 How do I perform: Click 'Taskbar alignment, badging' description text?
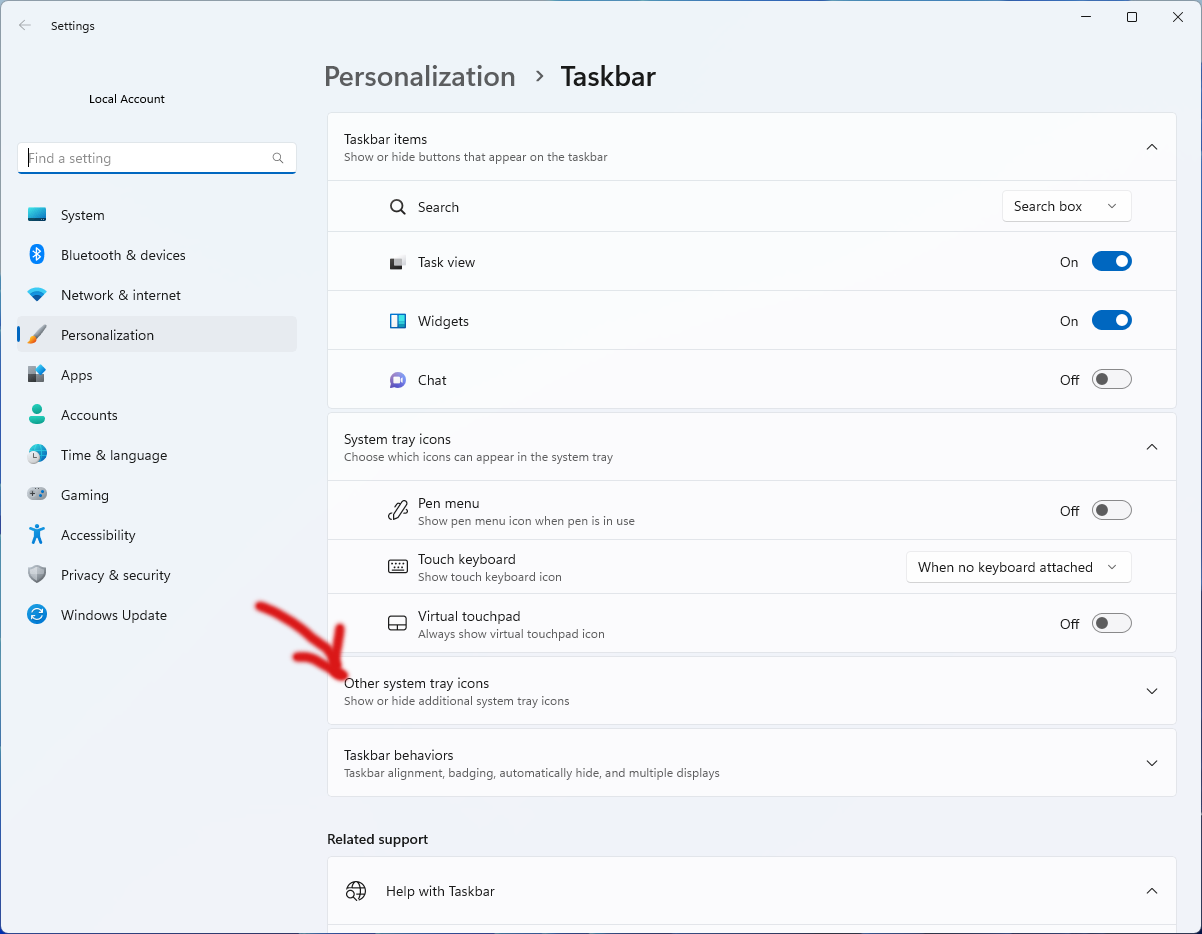coord(532,773)
